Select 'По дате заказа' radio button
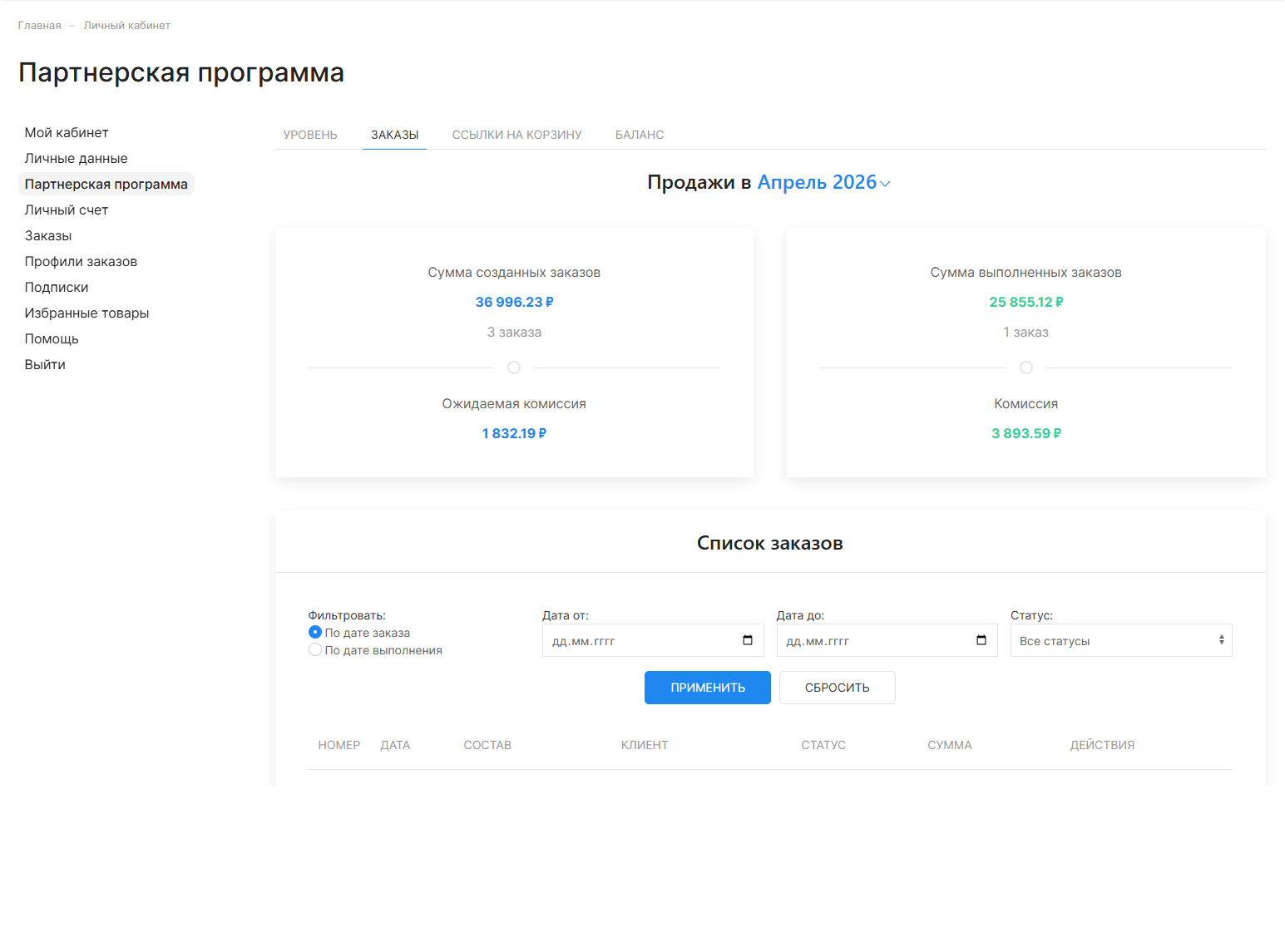Viewport: 1285px width, 952px height. point(315,633)
